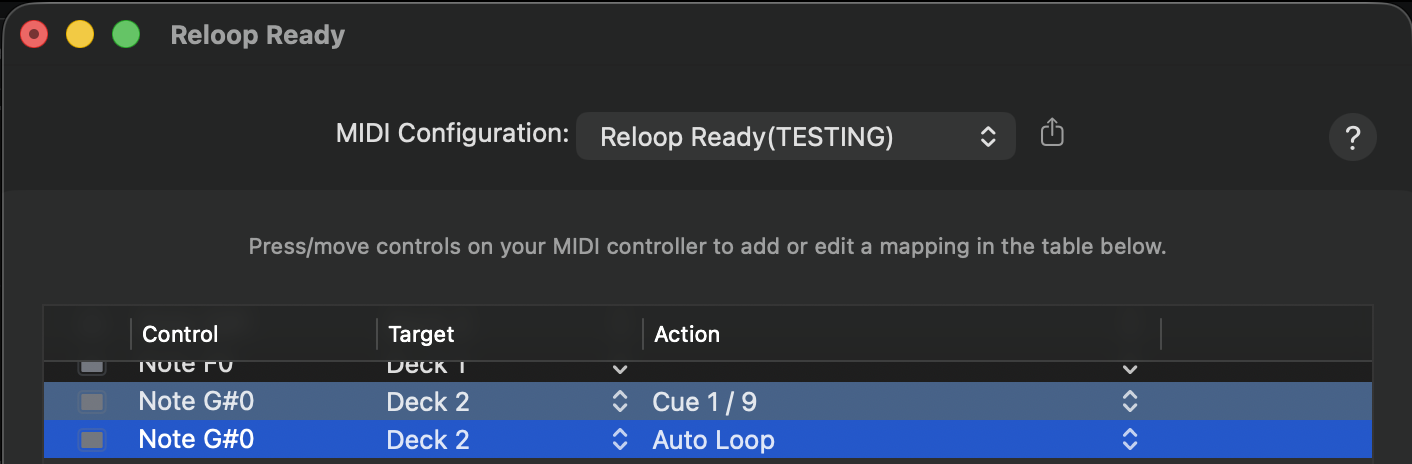
Task: Open the Deck 1 target dropdown chevron
Action: pyautogui.click(x=619, y=368)
